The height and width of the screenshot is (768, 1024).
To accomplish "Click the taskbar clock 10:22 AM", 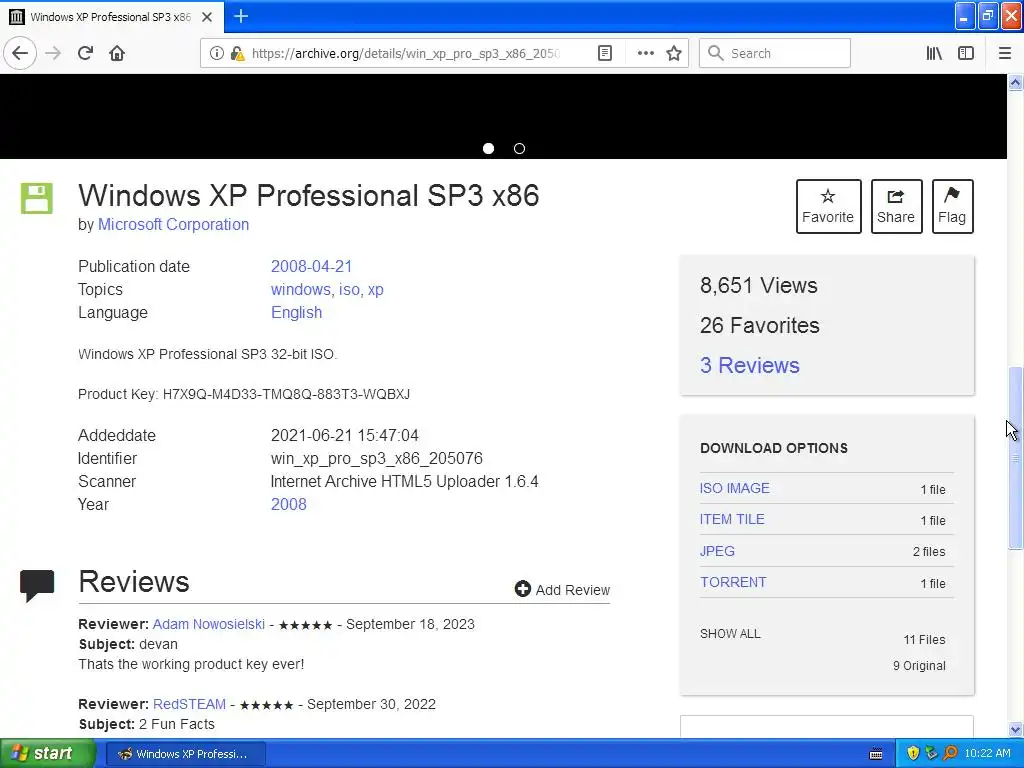I will (x=987, y=754).
